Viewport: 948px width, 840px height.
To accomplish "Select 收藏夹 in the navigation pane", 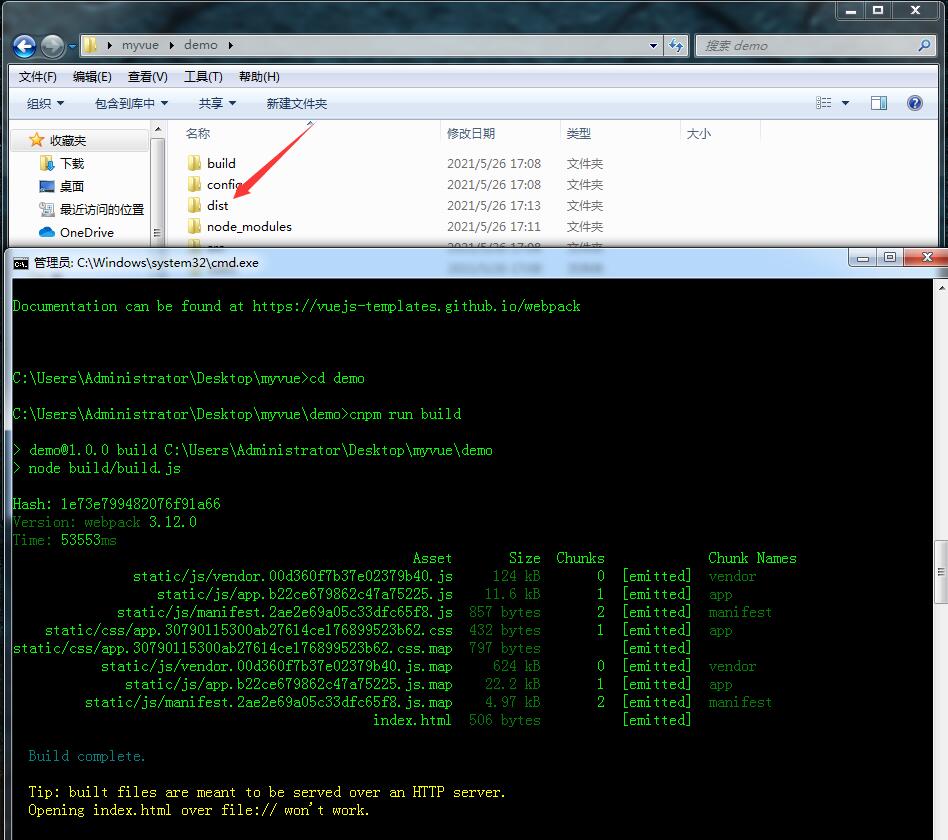I will [x=68, y=140].
